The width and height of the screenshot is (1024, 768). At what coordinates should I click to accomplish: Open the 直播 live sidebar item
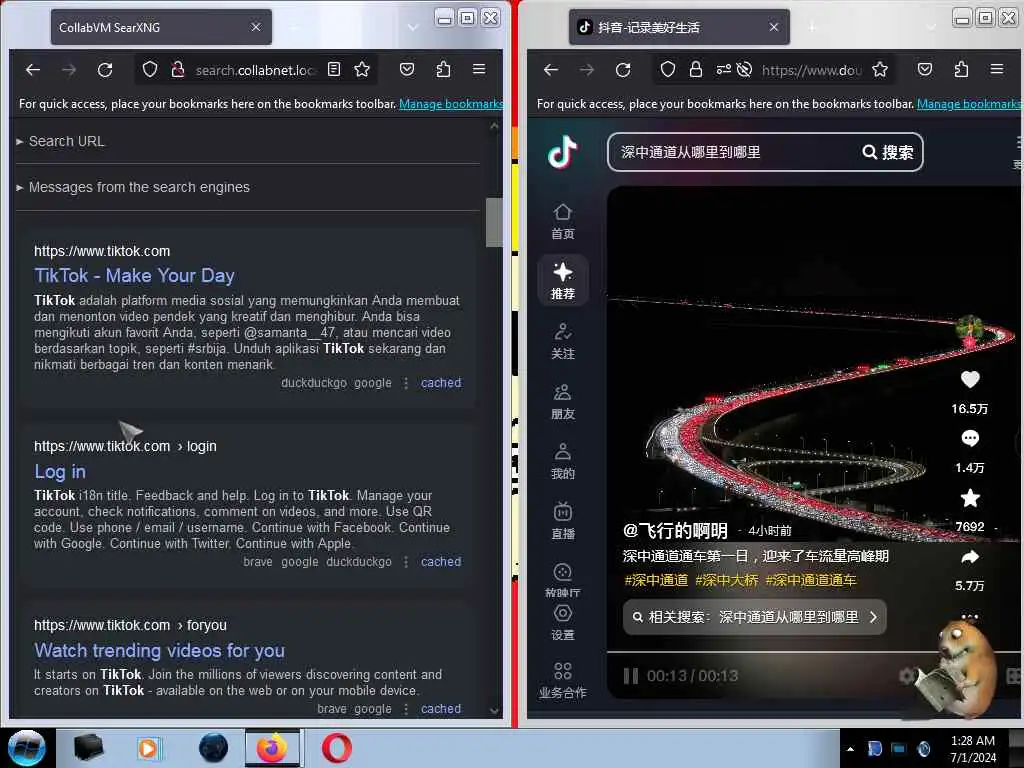click(x=562, y=521)
